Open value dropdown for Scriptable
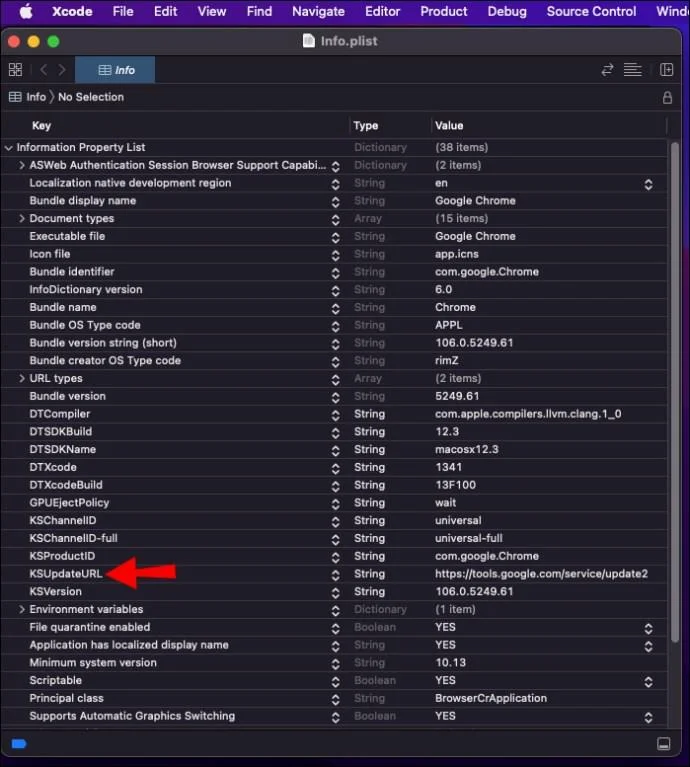The width and height of the screenshot is (690, 767). point(648,682)
